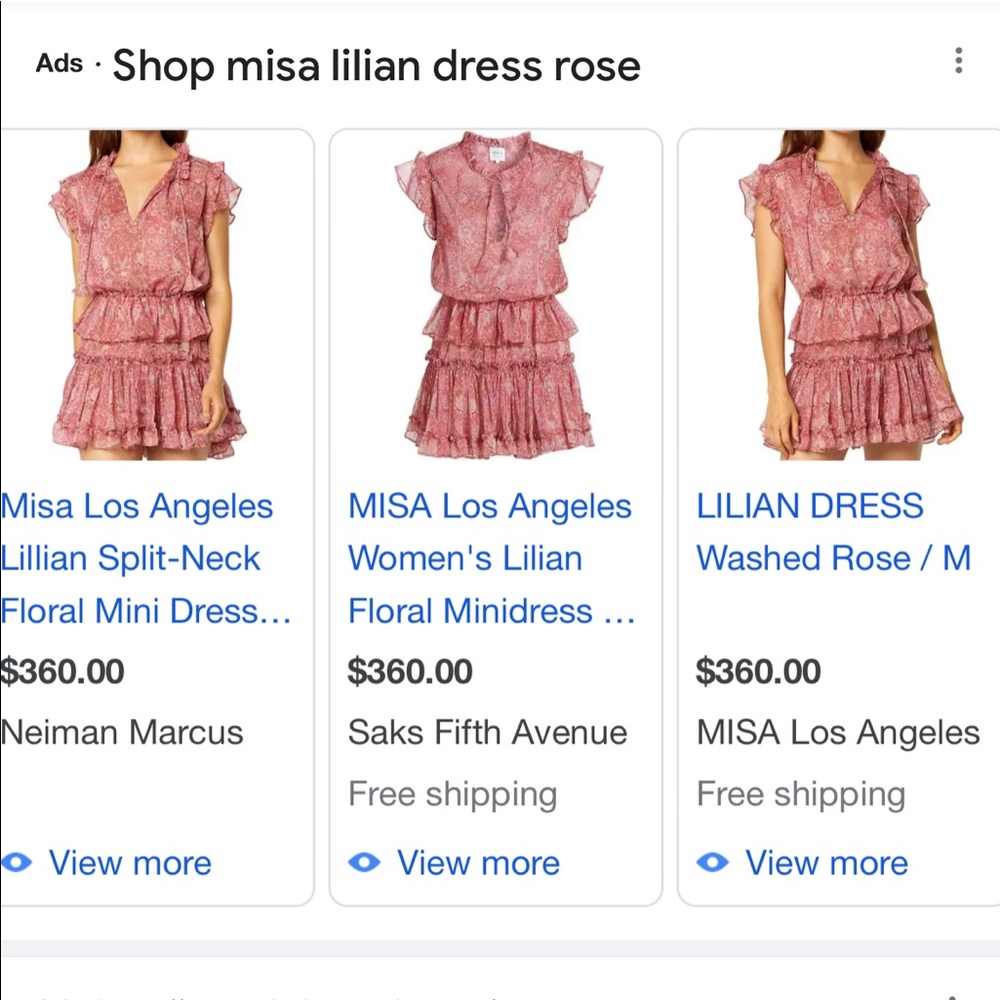Image resolution: width=1000 pixels, height=1000 pixels.
Task: Click the eye icon on the rightmost product card
Action: [715, 862]
